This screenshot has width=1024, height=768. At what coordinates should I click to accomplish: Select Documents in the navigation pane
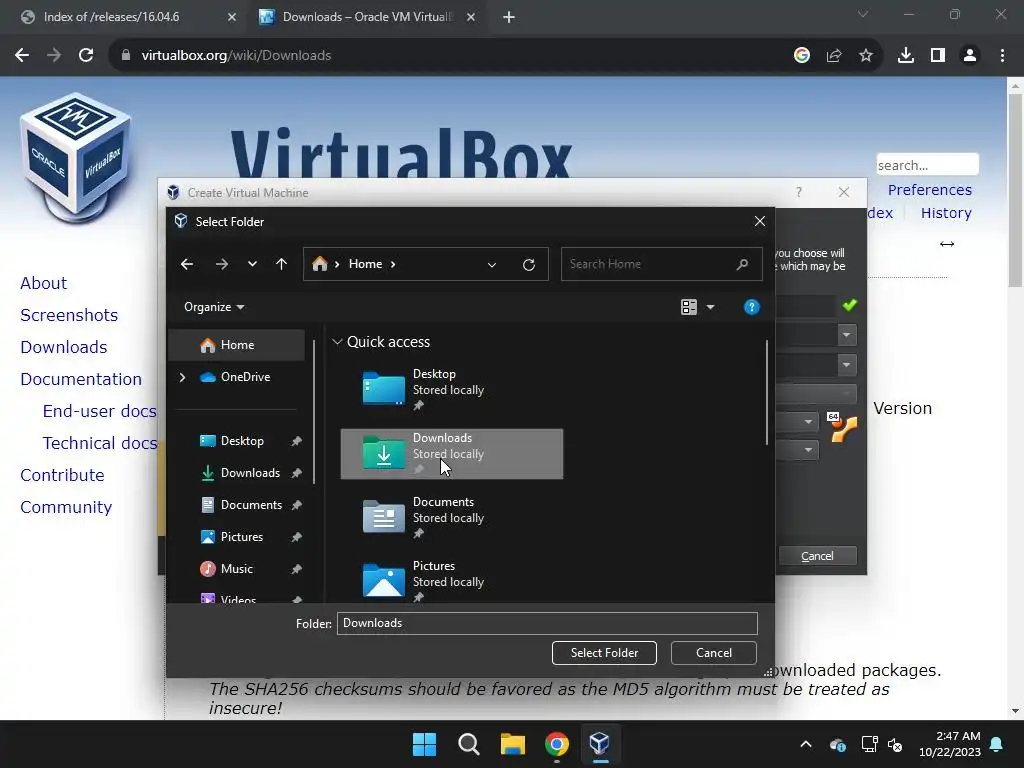(x=251, y=505)
